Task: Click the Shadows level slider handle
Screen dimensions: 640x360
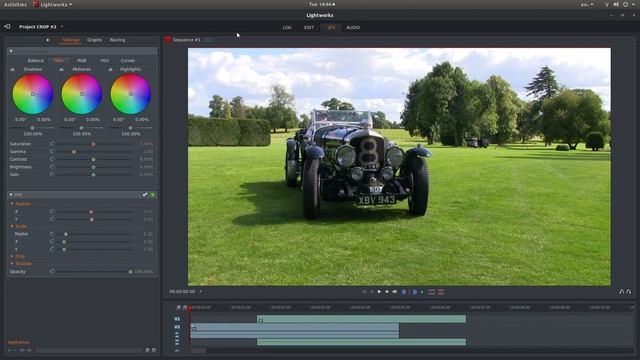Action: point(33,128)
